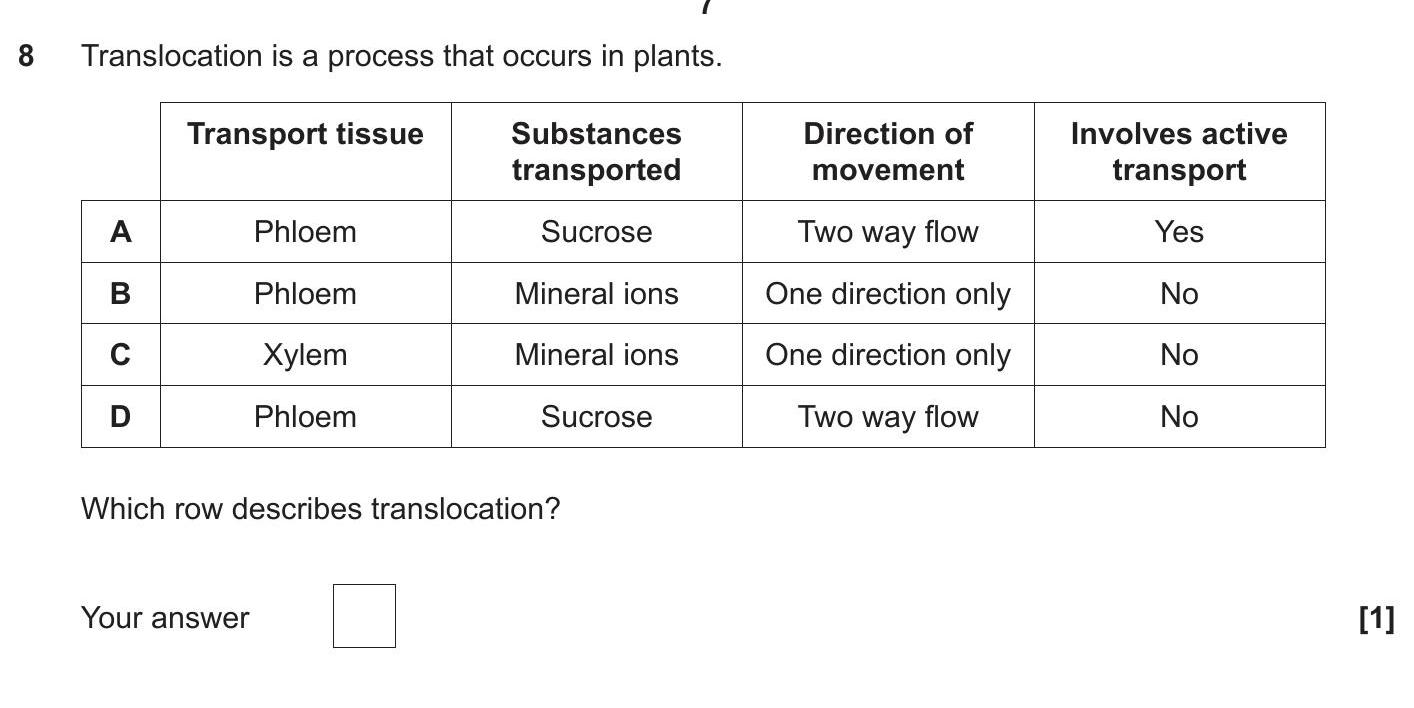Click the "No" cell in row D
This screenshot has height=708, width=1414.
pyautogui.click(x=1179, y=417)
